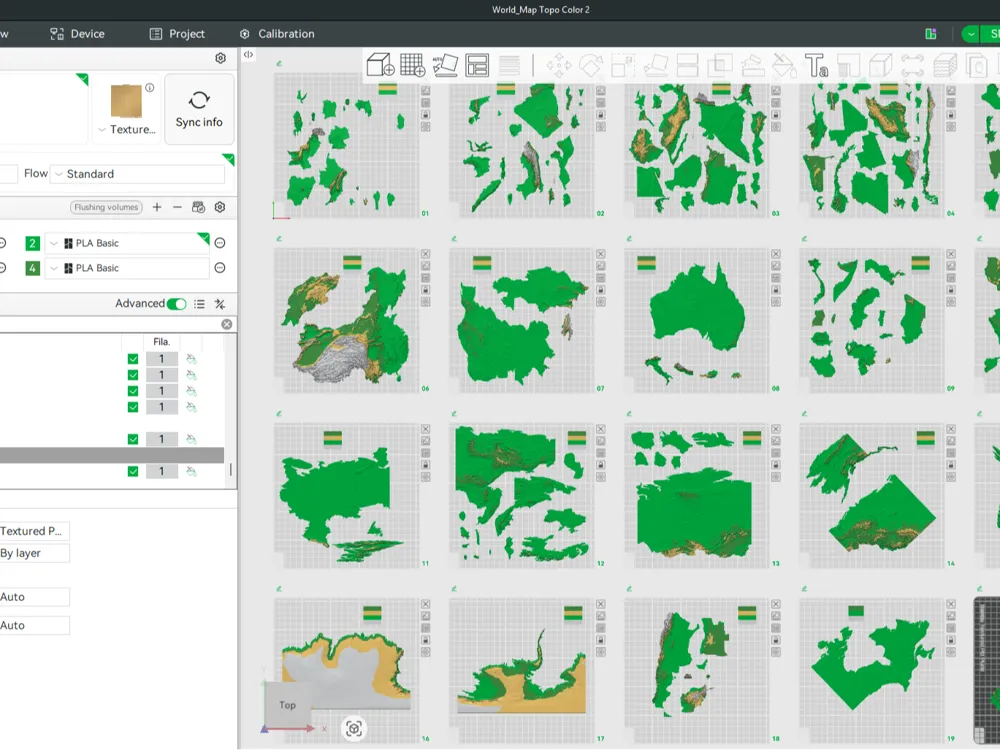1000x750 pixels.
Task: Click the plus icon to add filament
Action: [x=157, y=207]
